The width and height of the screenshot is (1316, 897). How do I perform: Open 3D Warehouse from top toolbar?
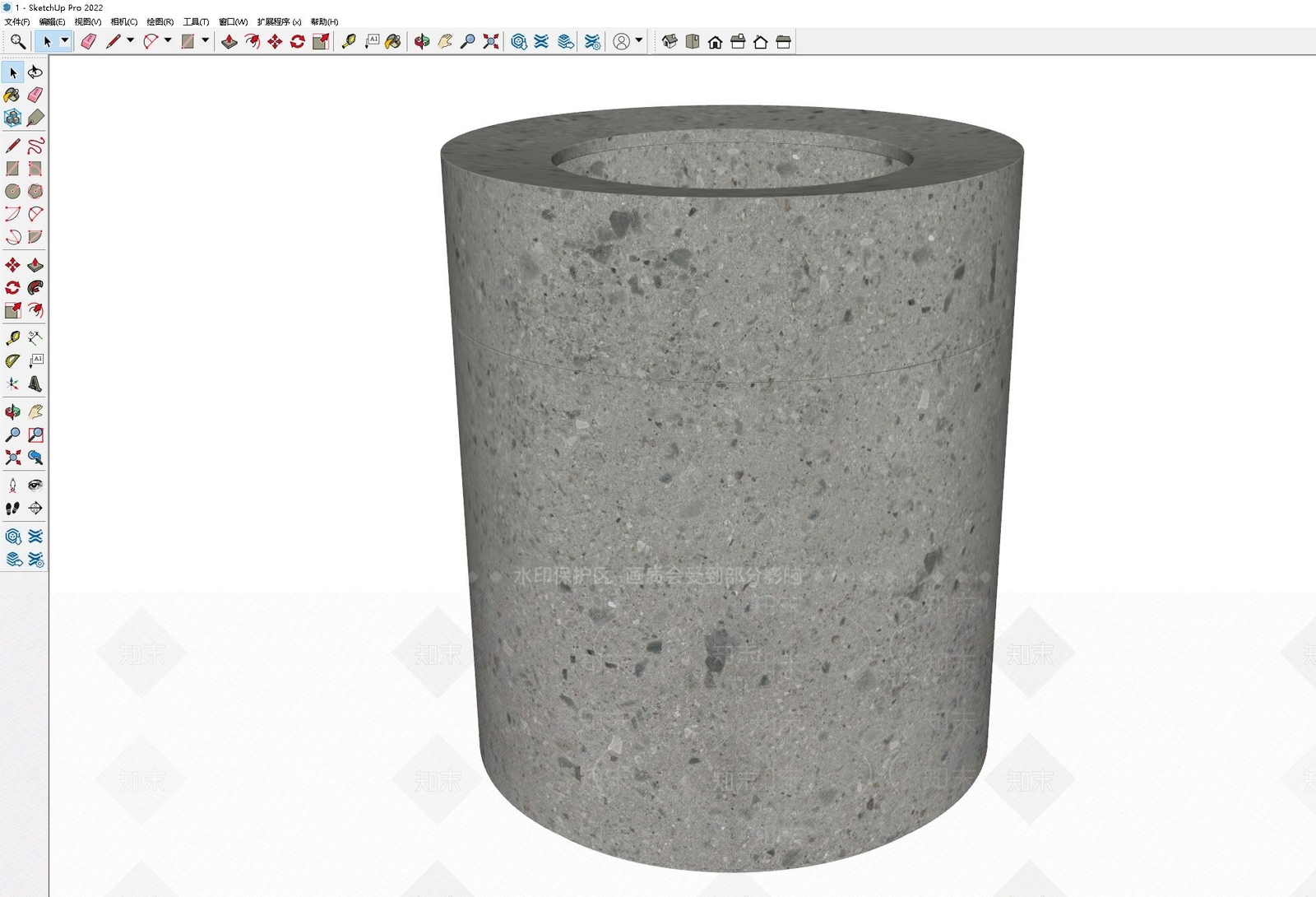pos(519,41)
